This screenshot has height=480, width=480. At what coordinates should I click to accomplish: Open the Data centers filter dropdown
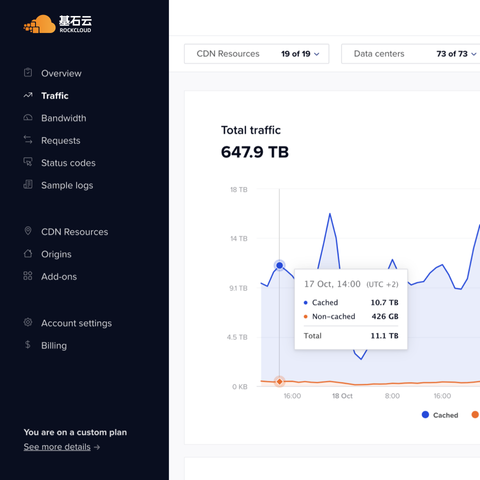411,54
